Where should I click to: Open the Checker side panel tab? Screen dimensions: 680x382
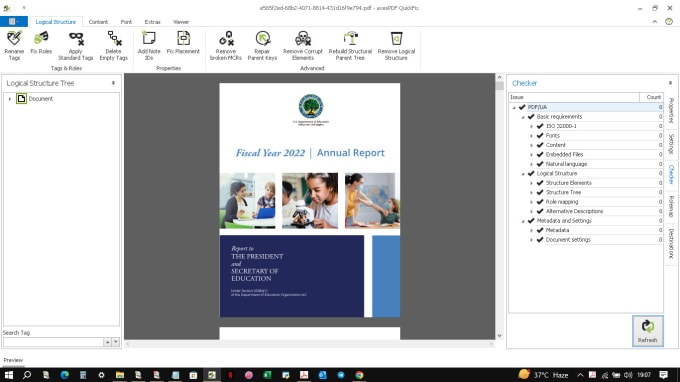click(x=671, y=174)
